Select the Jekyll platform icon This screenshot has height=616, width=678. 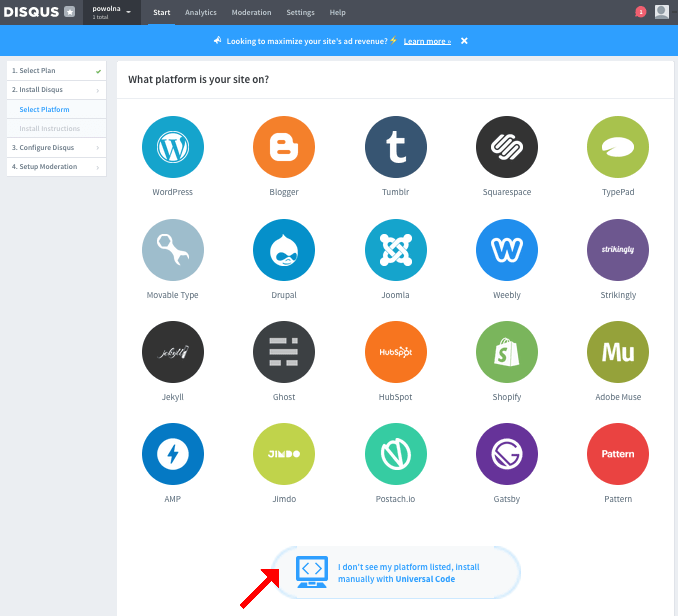[173, 352]
